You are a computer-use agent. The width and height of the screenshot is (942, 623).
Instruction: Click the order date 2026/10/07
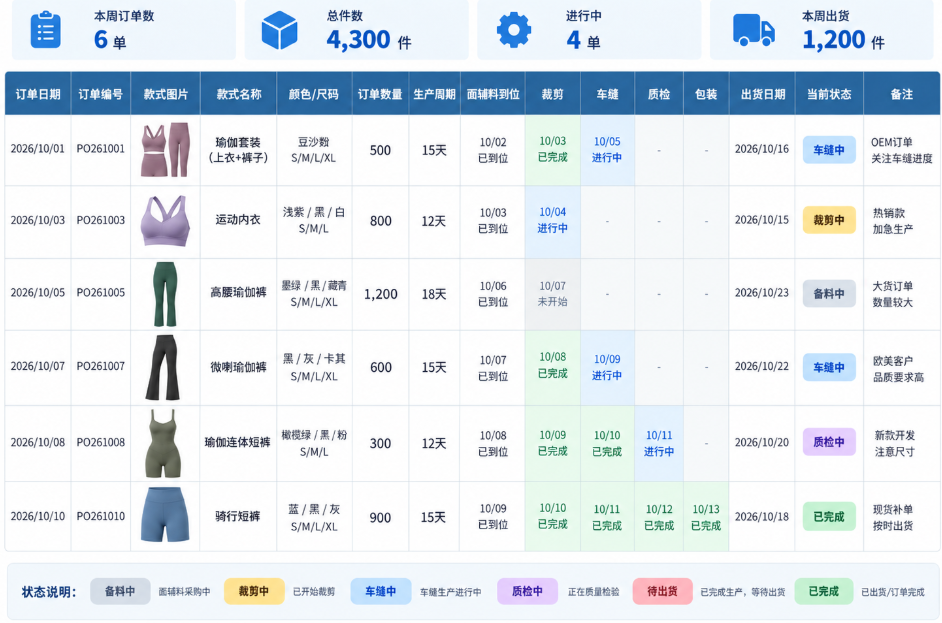(38, 366)
